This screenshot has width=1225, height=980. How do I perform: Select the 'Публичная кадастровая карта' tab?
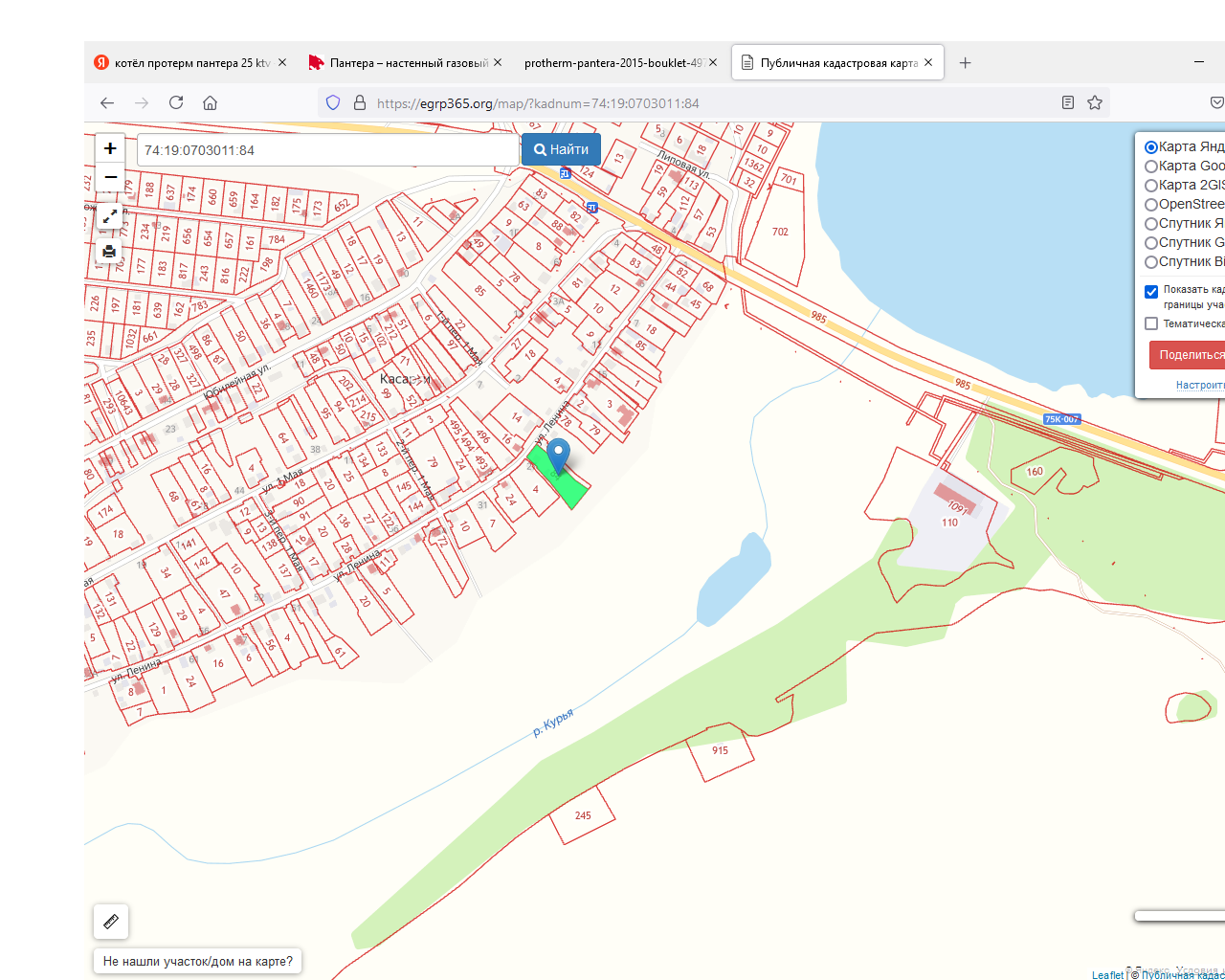coord(838,63)
